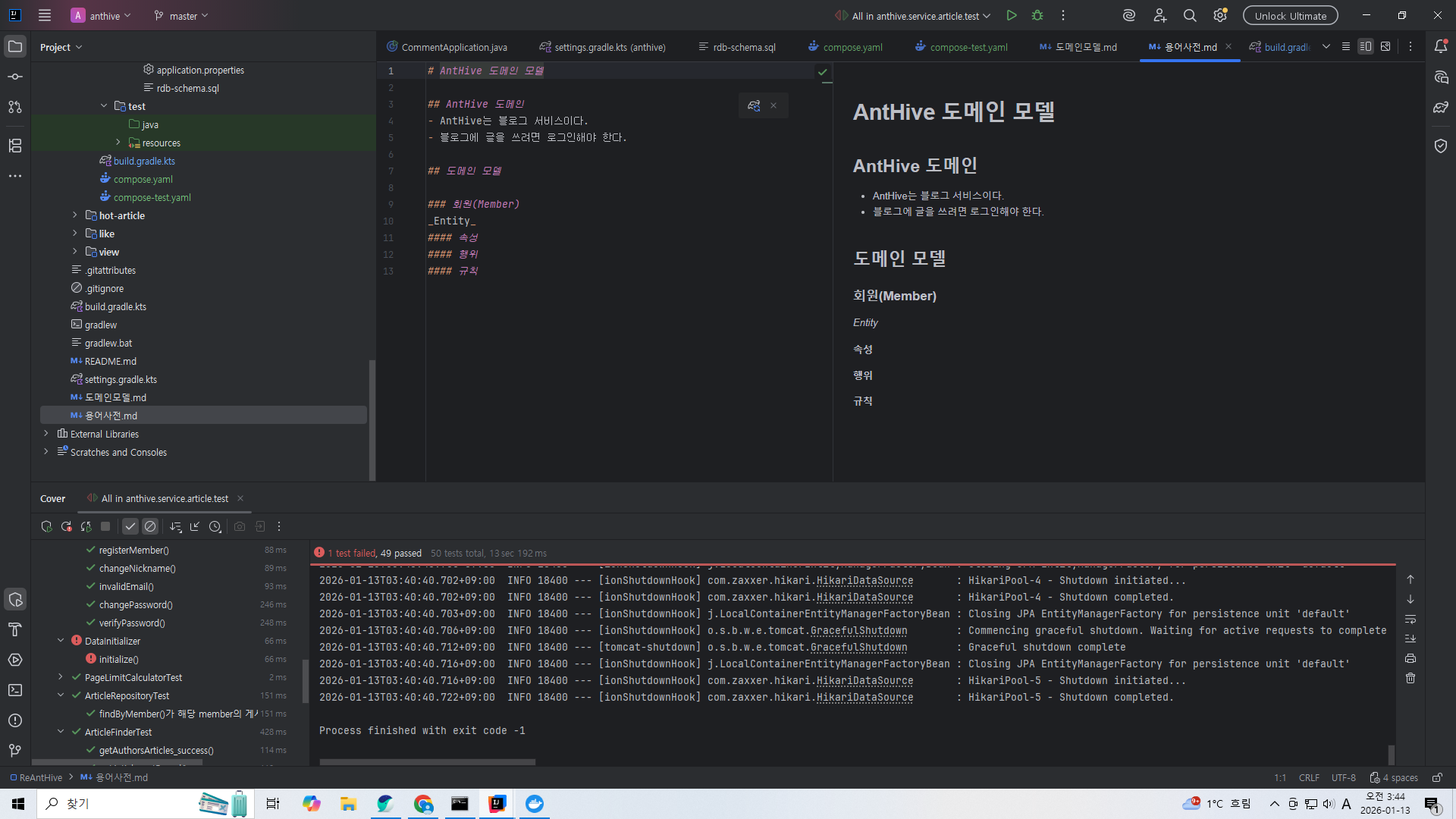Open the master branch dropdown

coord(181,15)
